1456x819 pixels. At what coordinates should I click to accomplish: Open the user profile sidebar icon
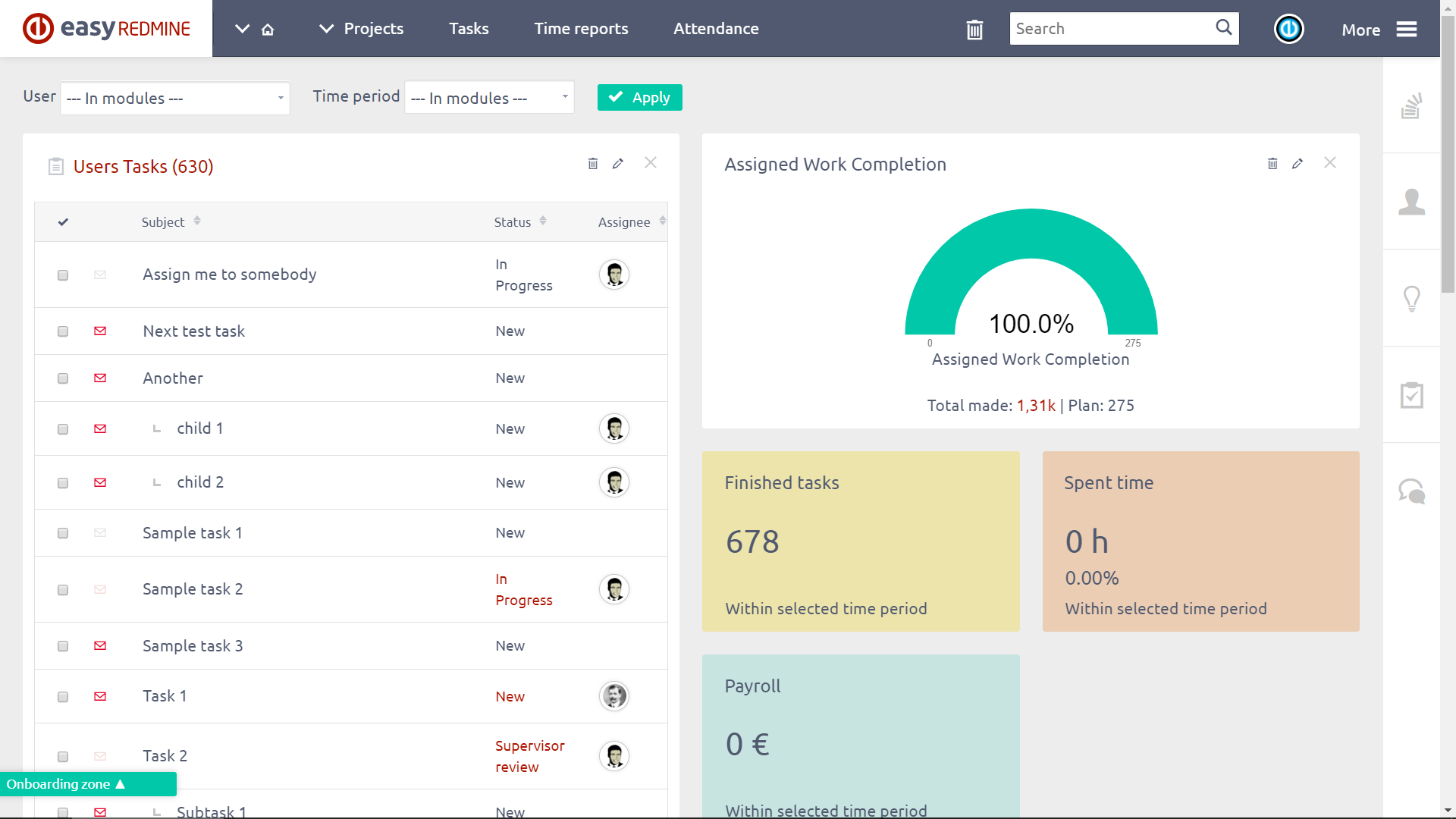1411,202
